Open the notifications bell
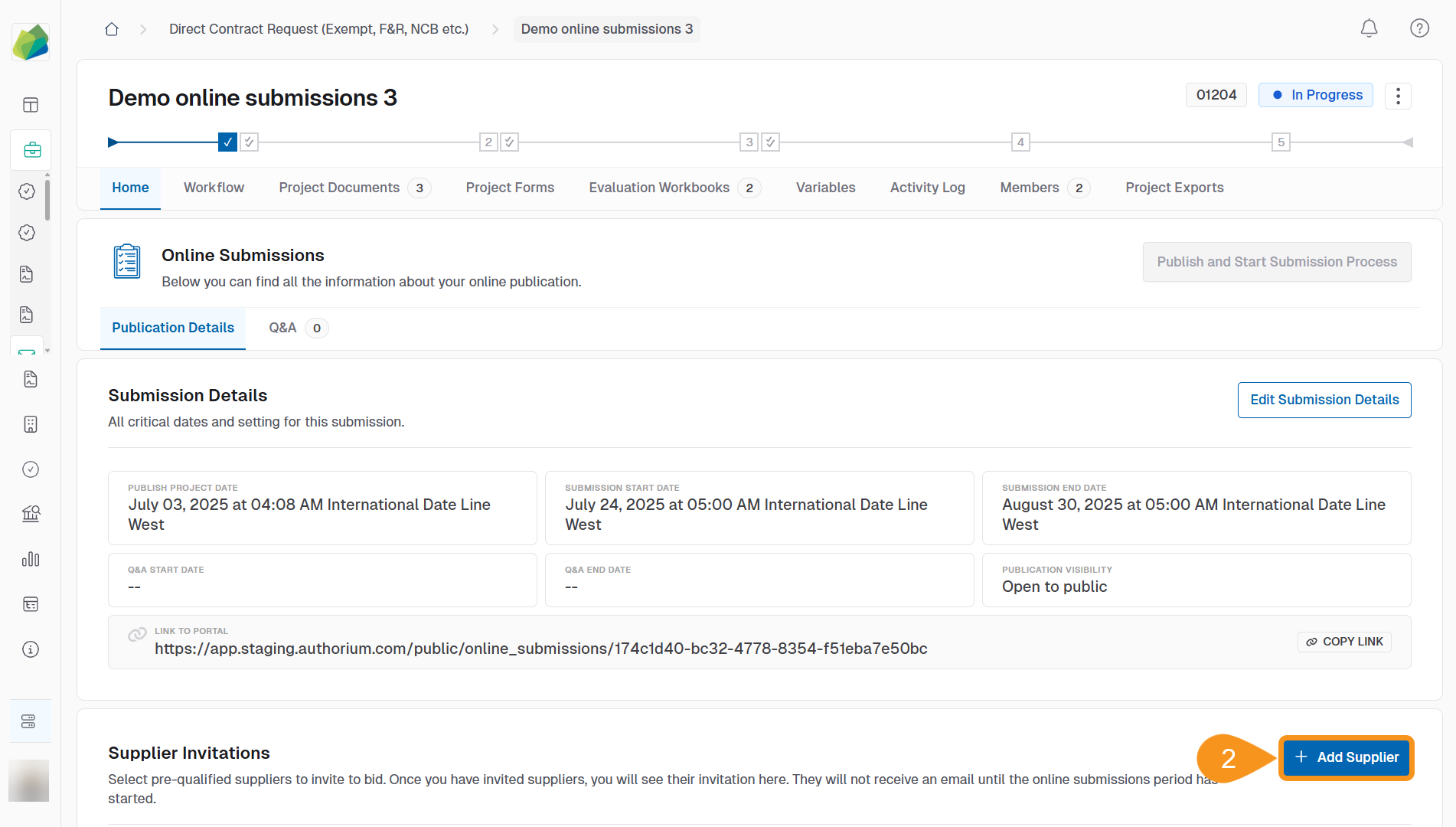This screenshot has height=827, width=1456. point(1369,29)
